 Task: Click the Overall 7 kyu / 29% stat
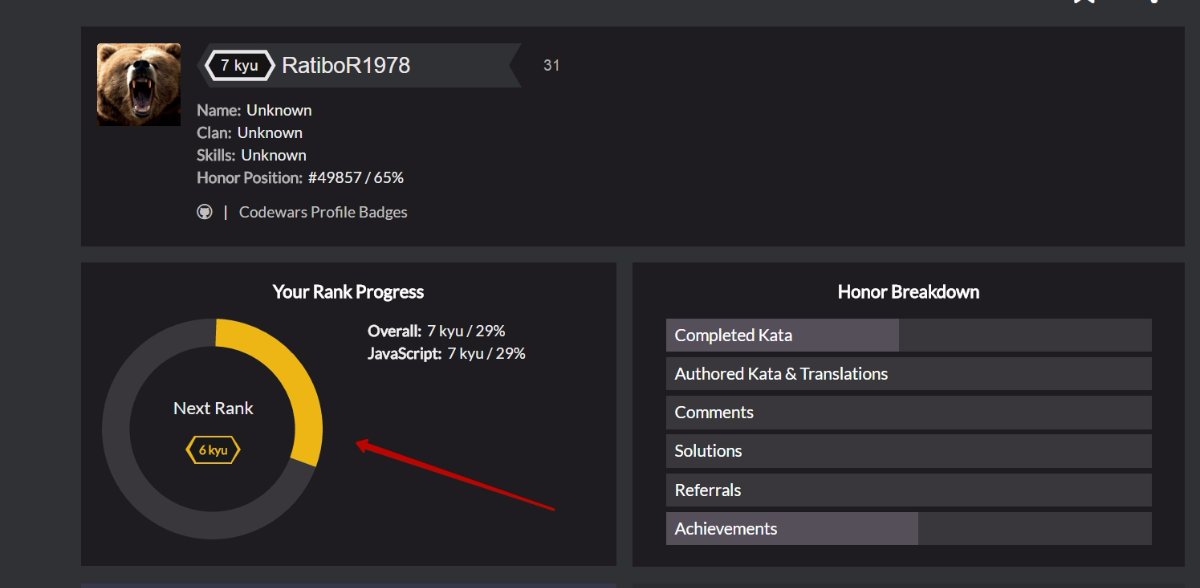(443, 331)
